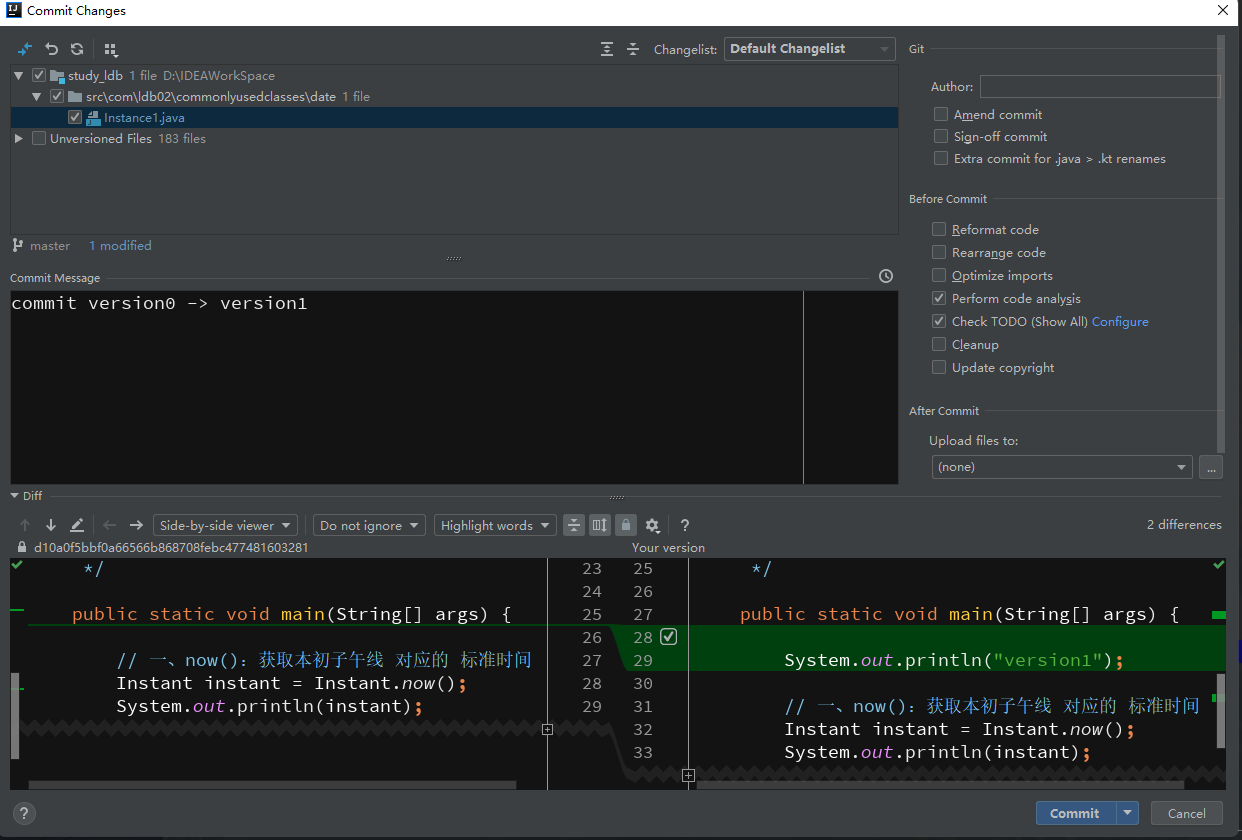Expand the Unversioned Files node
Viewport: 1242px width, 840px height.
coord(18,138)
